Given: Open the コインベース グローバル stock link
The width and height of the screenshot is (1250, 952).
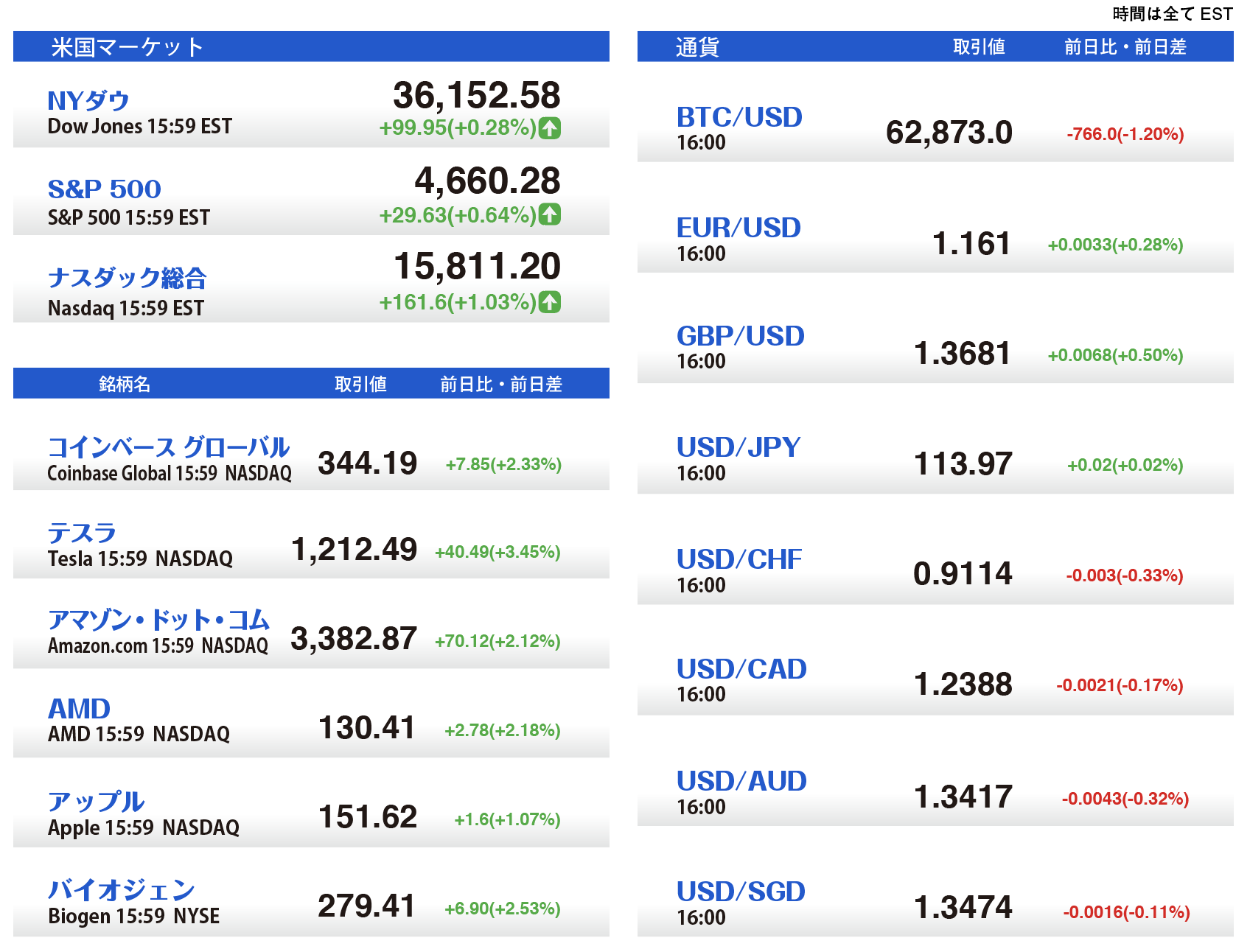Looking at the screenshot, I should 168,447.
